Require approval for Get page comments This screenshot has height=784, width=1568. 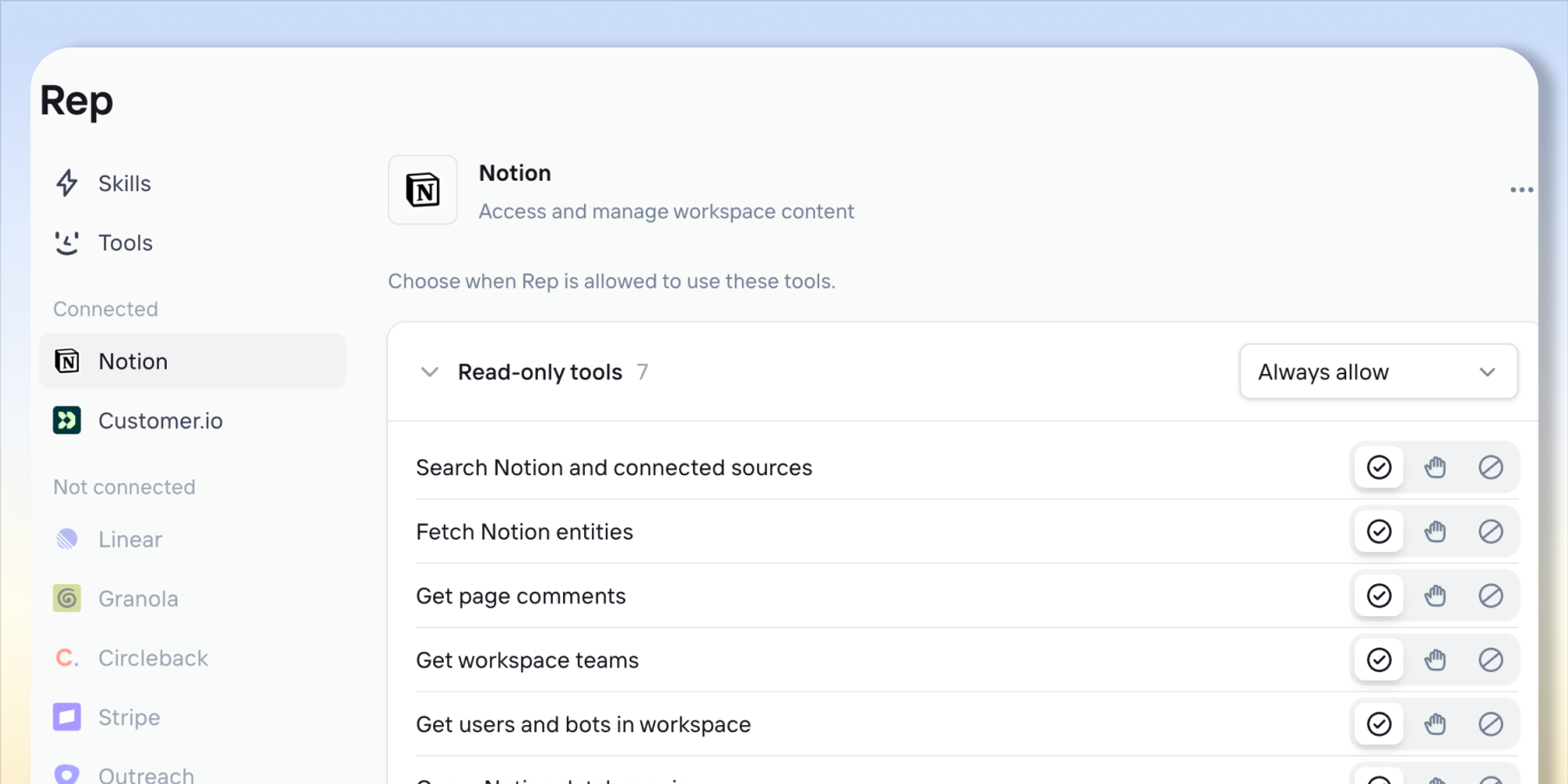tap(1435, 596)
